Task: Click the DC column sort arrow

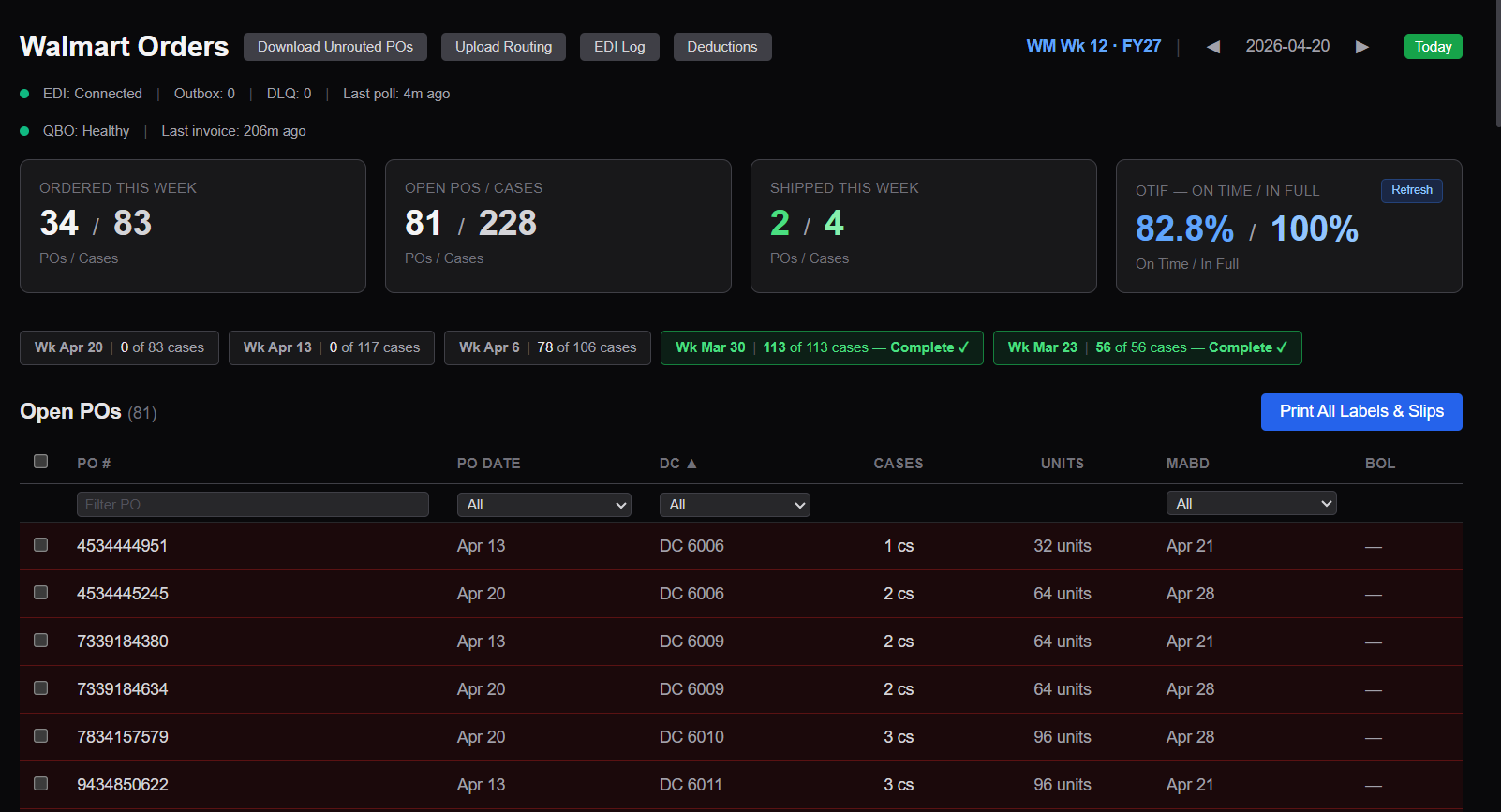Action: 691,464
